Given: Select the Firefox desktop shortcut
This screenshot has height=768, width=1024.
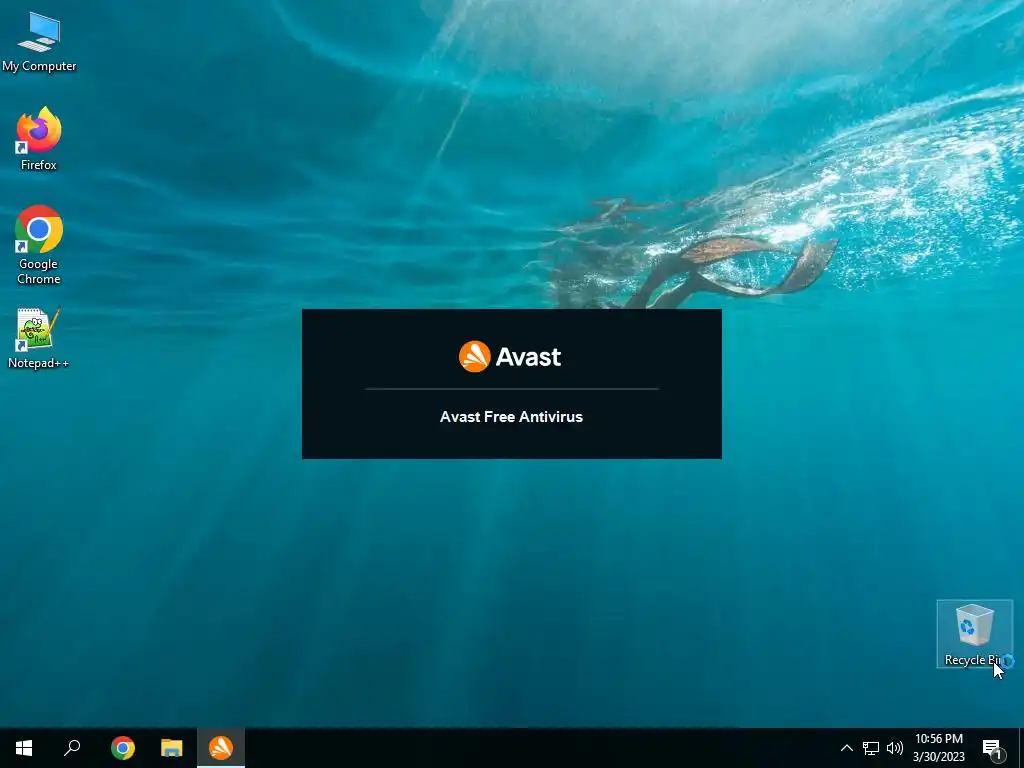Looking at the screenshot, I should pos(39,139).
